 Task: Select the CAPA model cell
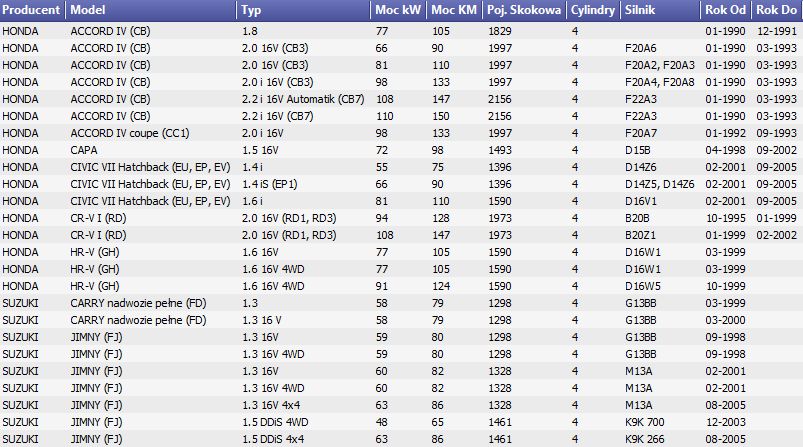[x=84, y=150]
